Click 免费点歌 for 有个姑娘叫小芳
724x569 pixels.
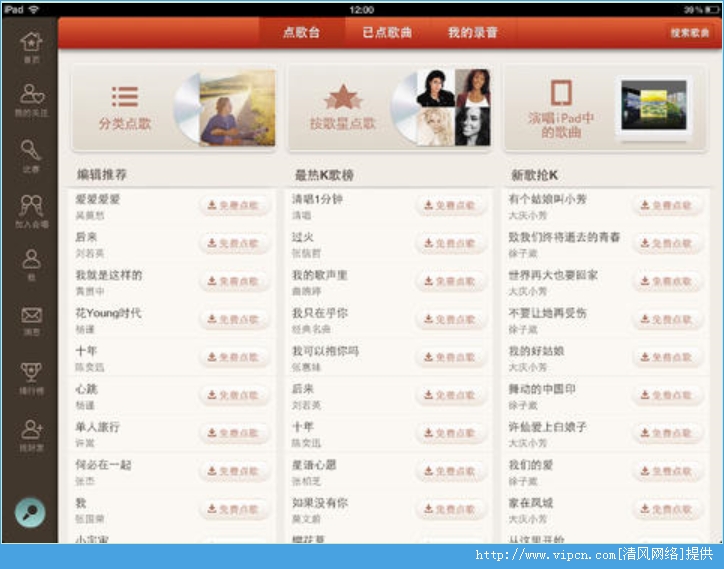pyautogui.click(x=668, y=205)
